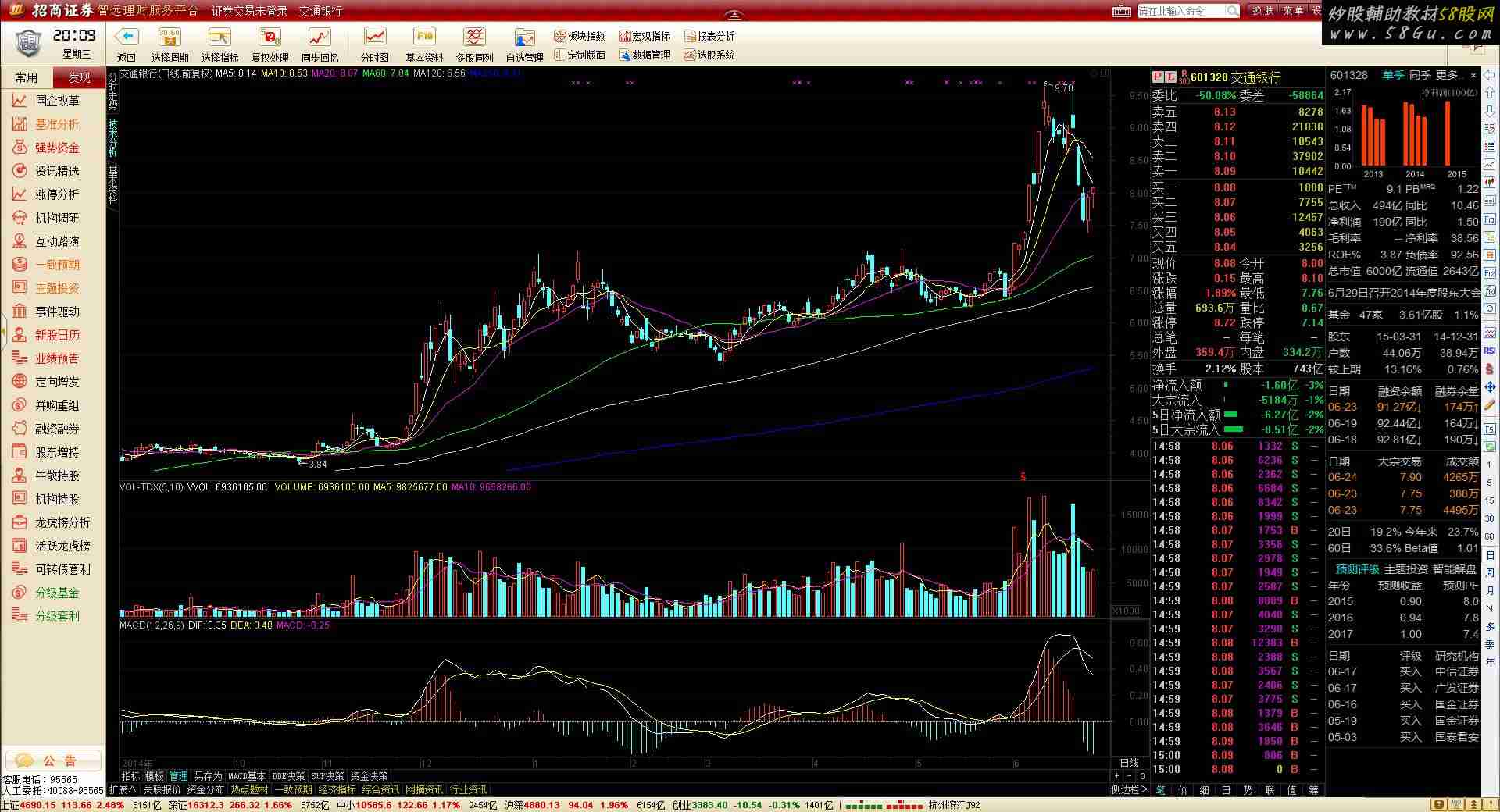
Task: Select the 势 trend tab
Action: [x=1248, y=790]
